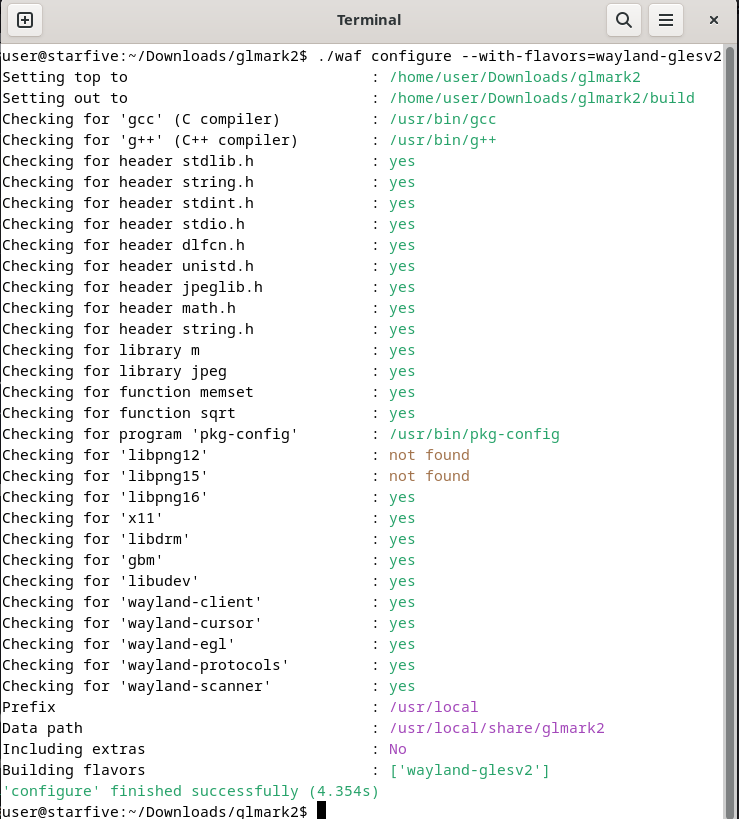Click the Checking for 'wayland-protocols' line
Screen dimensions: 739x819
(x=209, y=665)
